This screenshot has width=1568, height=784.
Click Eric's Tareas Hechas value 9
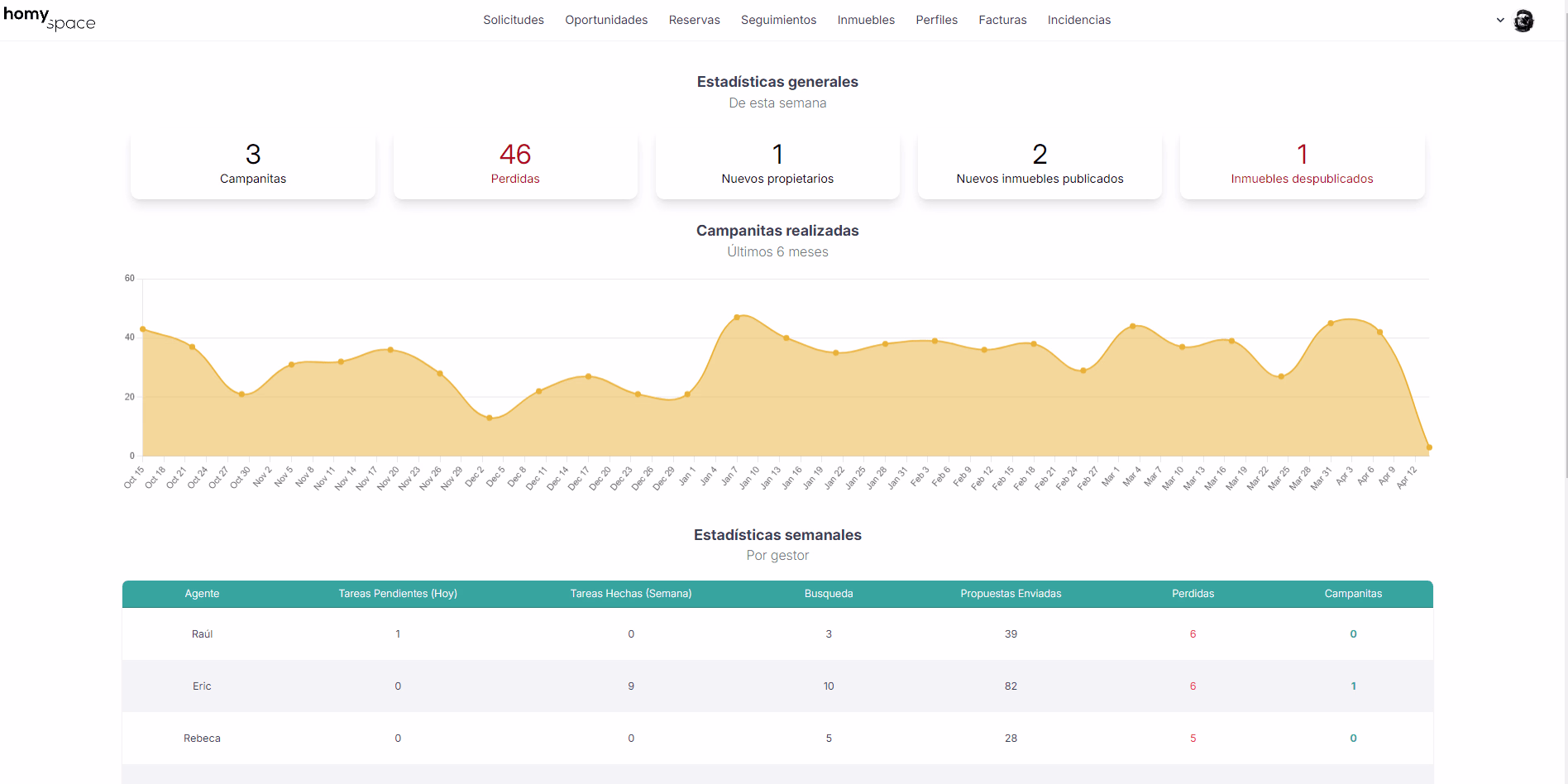pos(631,686)
